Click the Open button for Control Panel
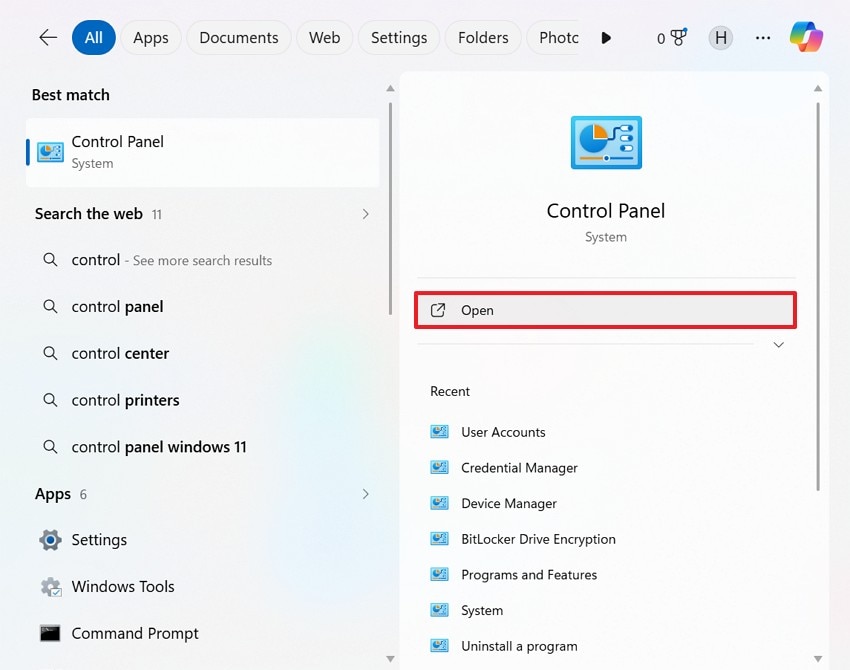 (x=606, y=310)
